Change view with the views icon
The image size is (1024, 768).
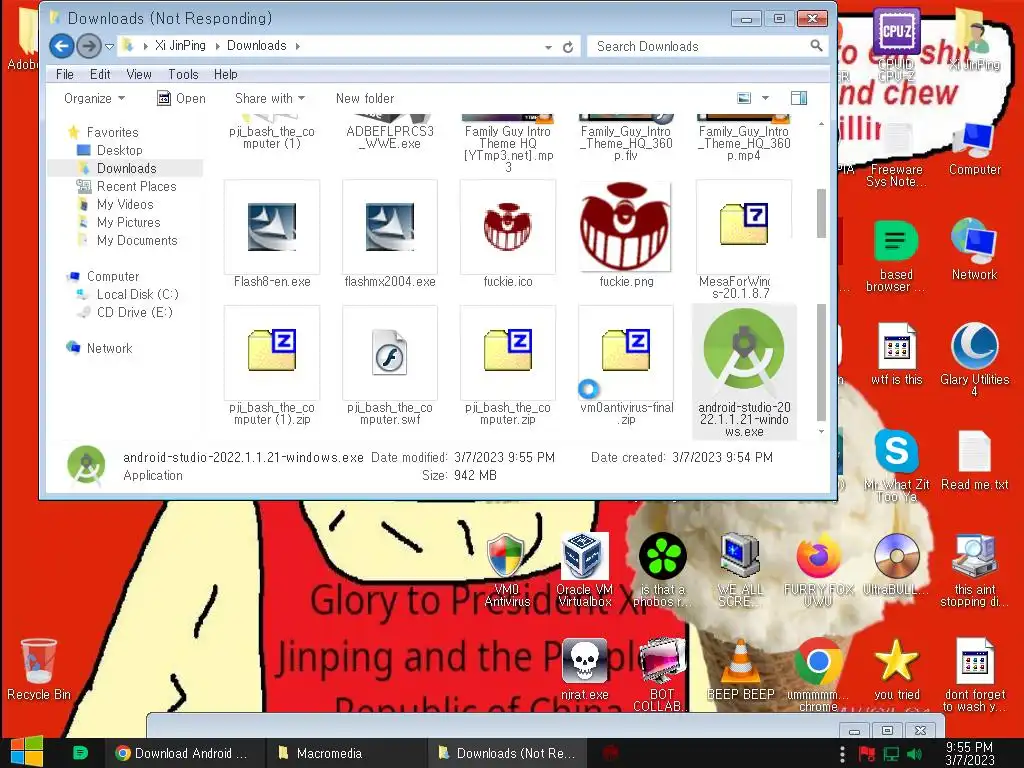pos(744,98)
